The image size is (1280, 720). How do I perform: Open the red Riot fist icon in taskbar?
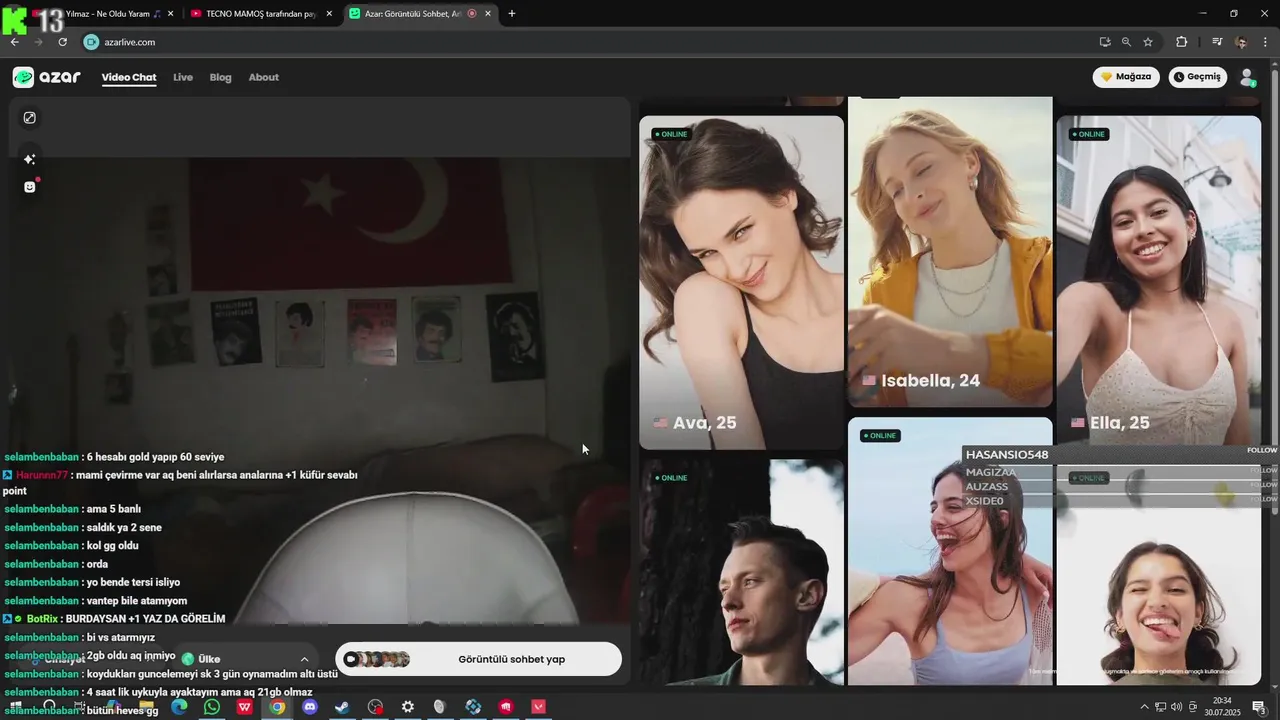506,707
